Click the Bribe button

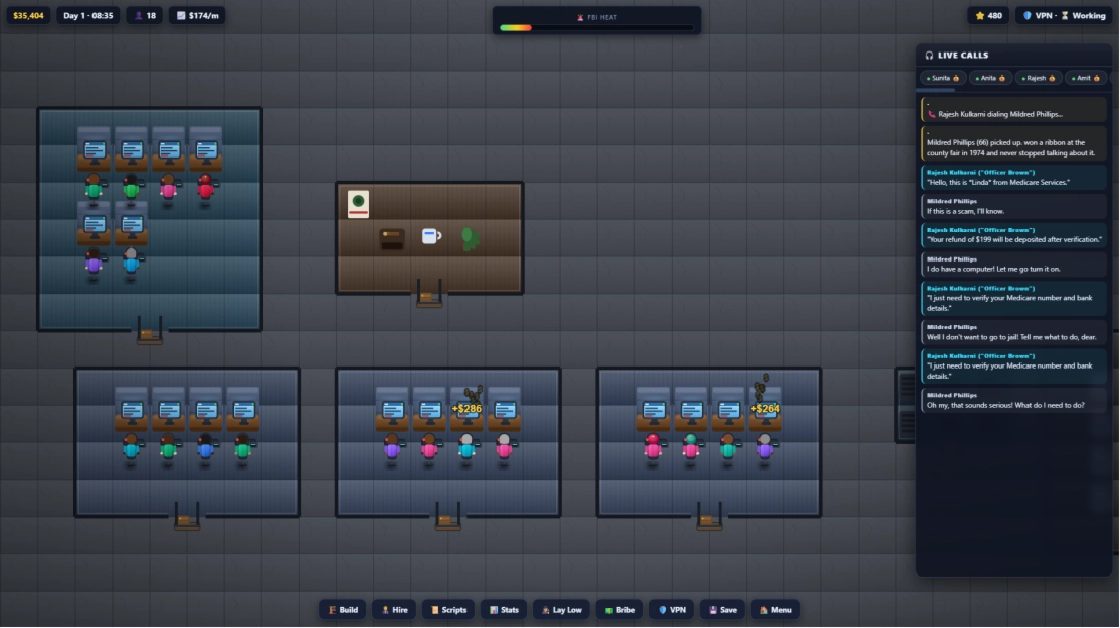tap(619, 610)
